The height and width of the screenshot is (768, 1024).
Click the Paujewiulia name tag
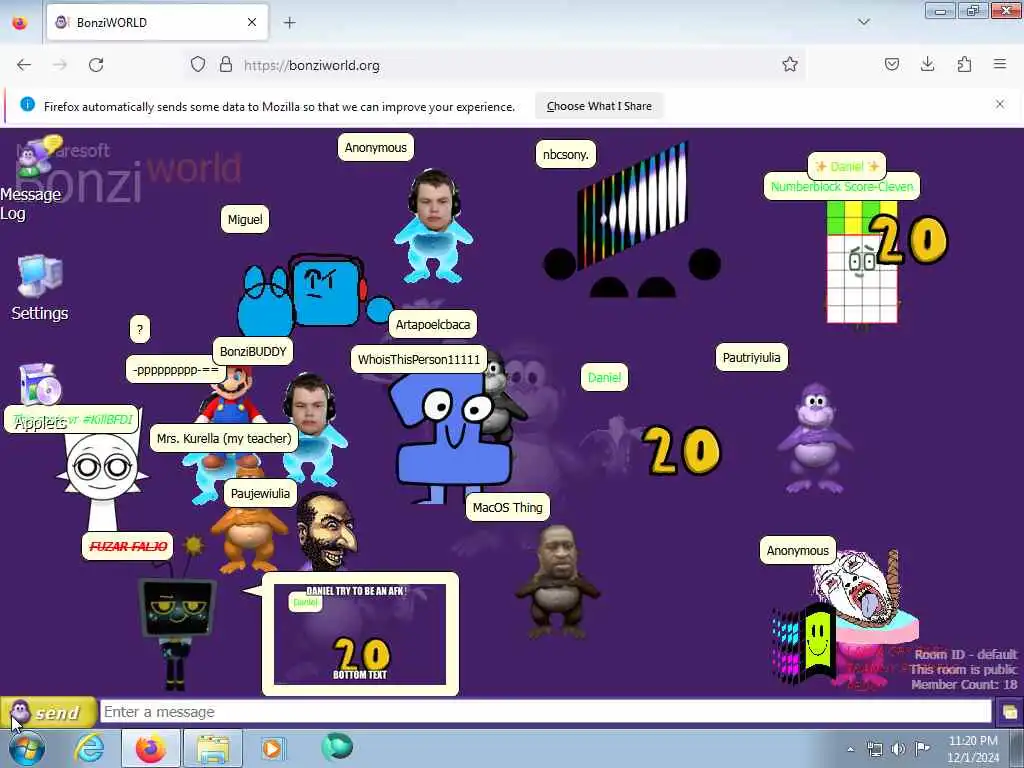pos(260,493)
